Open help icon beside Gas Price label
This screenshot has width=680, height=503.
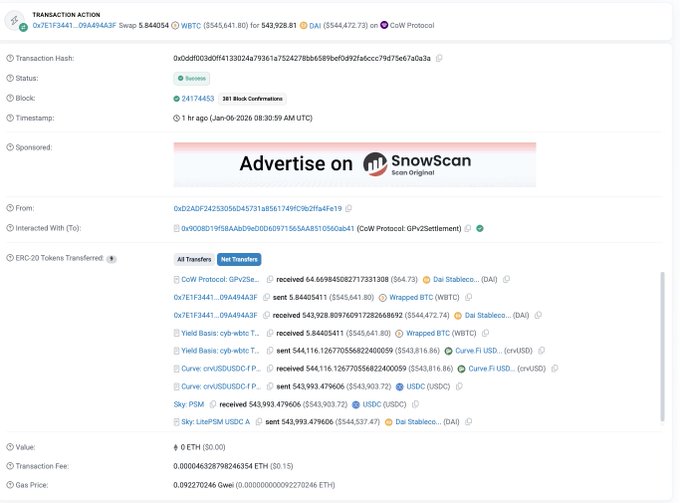[x=10, y=485]
